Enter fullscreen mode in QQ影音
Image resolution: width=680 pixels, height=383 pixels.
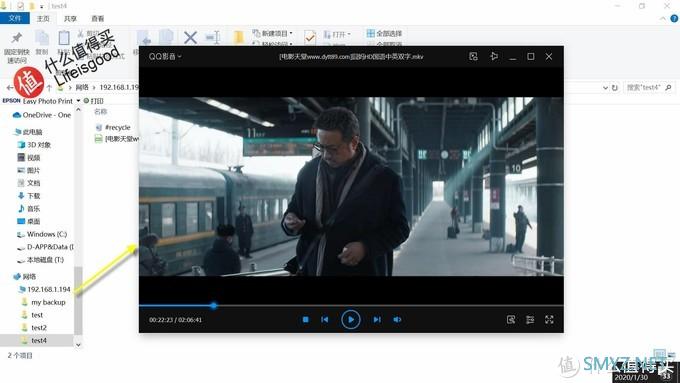tap(549, 320)
